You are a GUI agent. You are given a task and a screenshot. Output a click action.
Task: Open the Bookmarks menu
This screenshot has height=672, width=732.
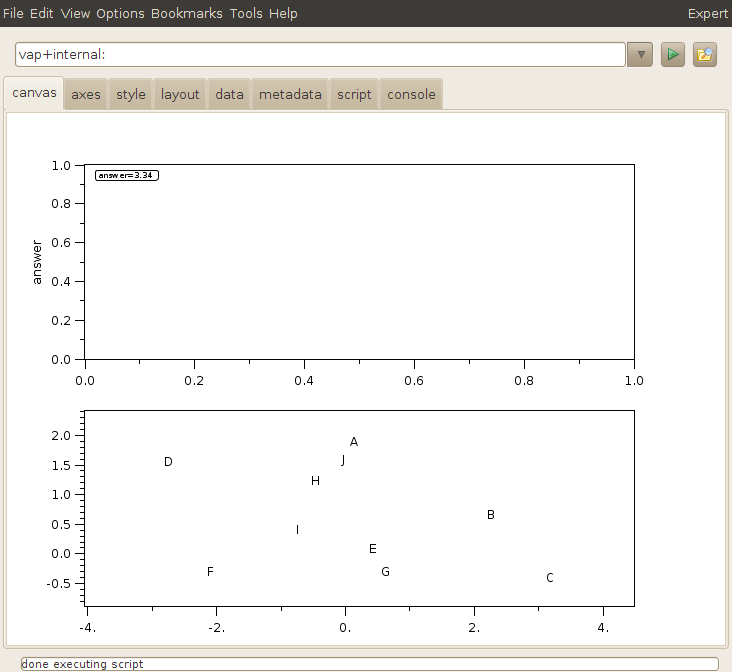point(187,13)
